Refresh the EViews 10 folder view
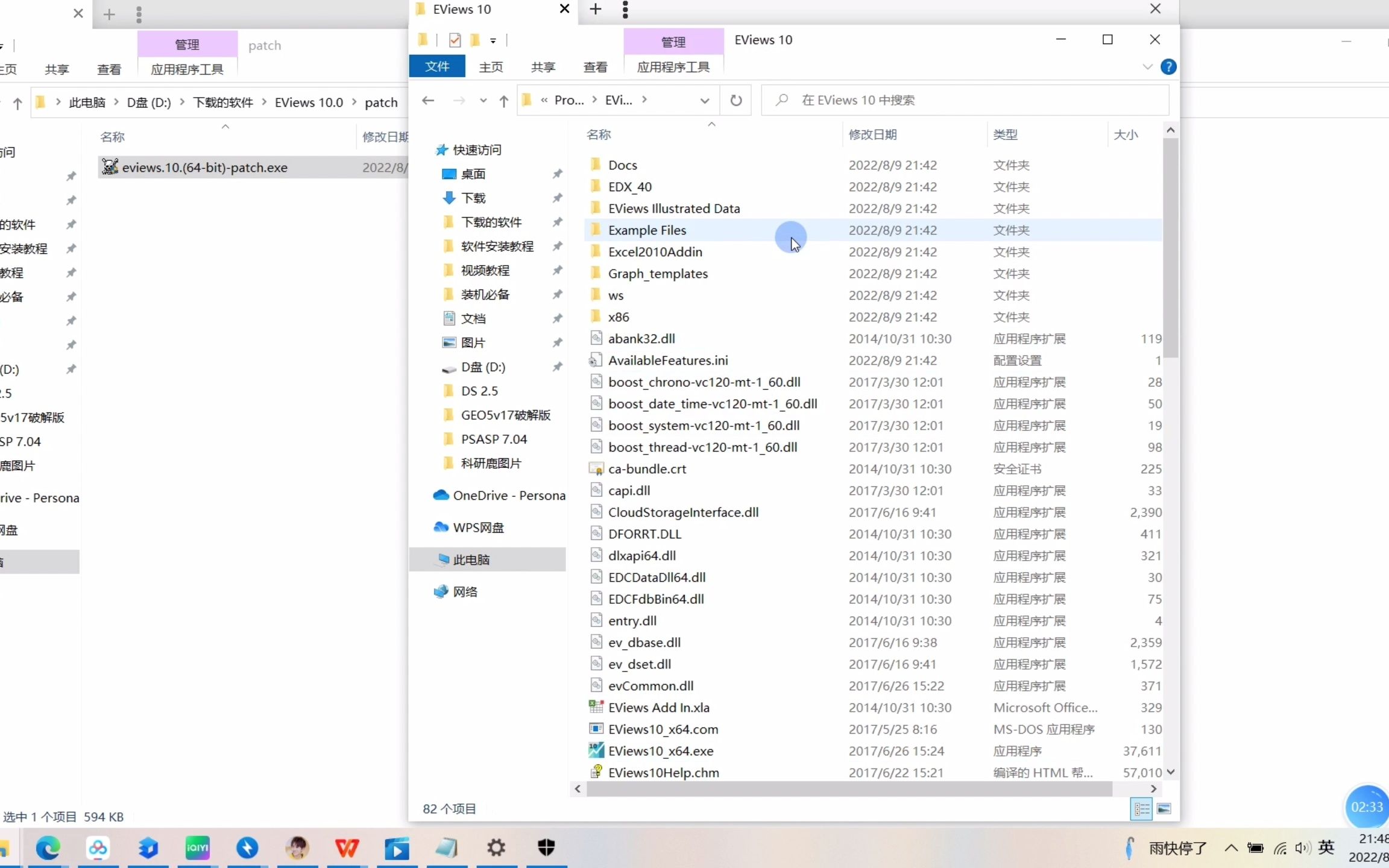 point(736,100)
